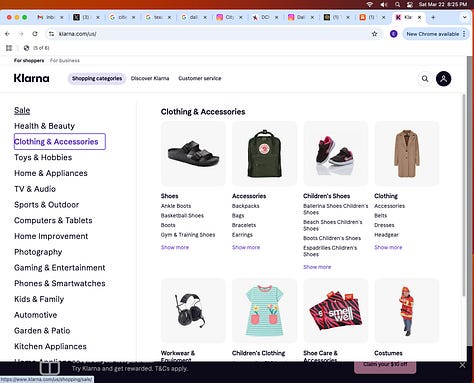Select Automotive category
474x383 pixels.
pos(36,315)
